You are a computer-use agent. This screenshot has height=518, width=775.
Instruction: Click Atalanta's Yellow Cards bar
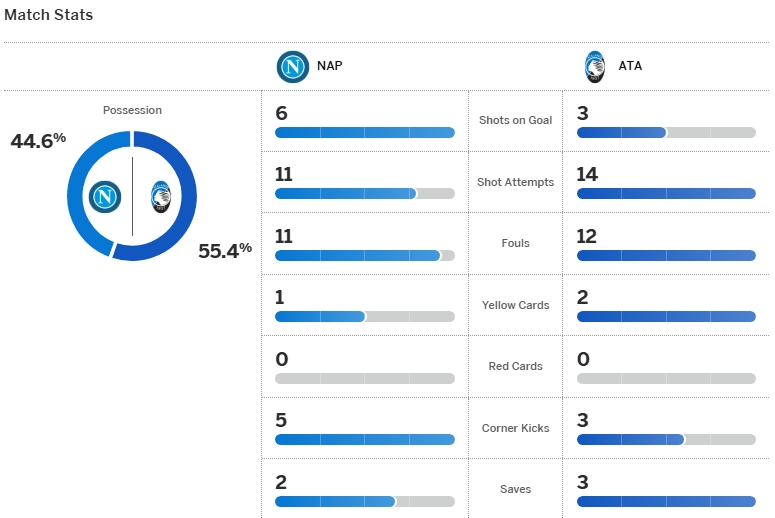(x=666, y=317)
